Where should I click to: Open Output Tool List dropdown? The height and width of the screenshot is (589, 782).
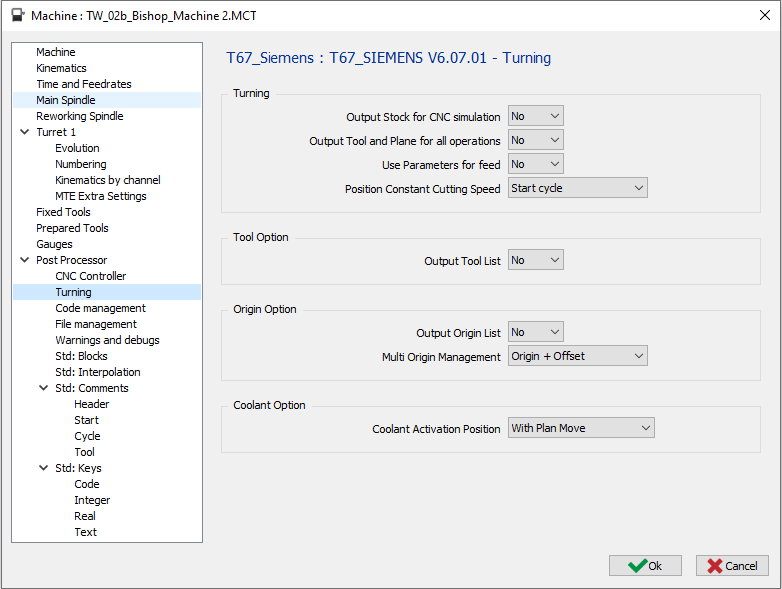point(535,260)
